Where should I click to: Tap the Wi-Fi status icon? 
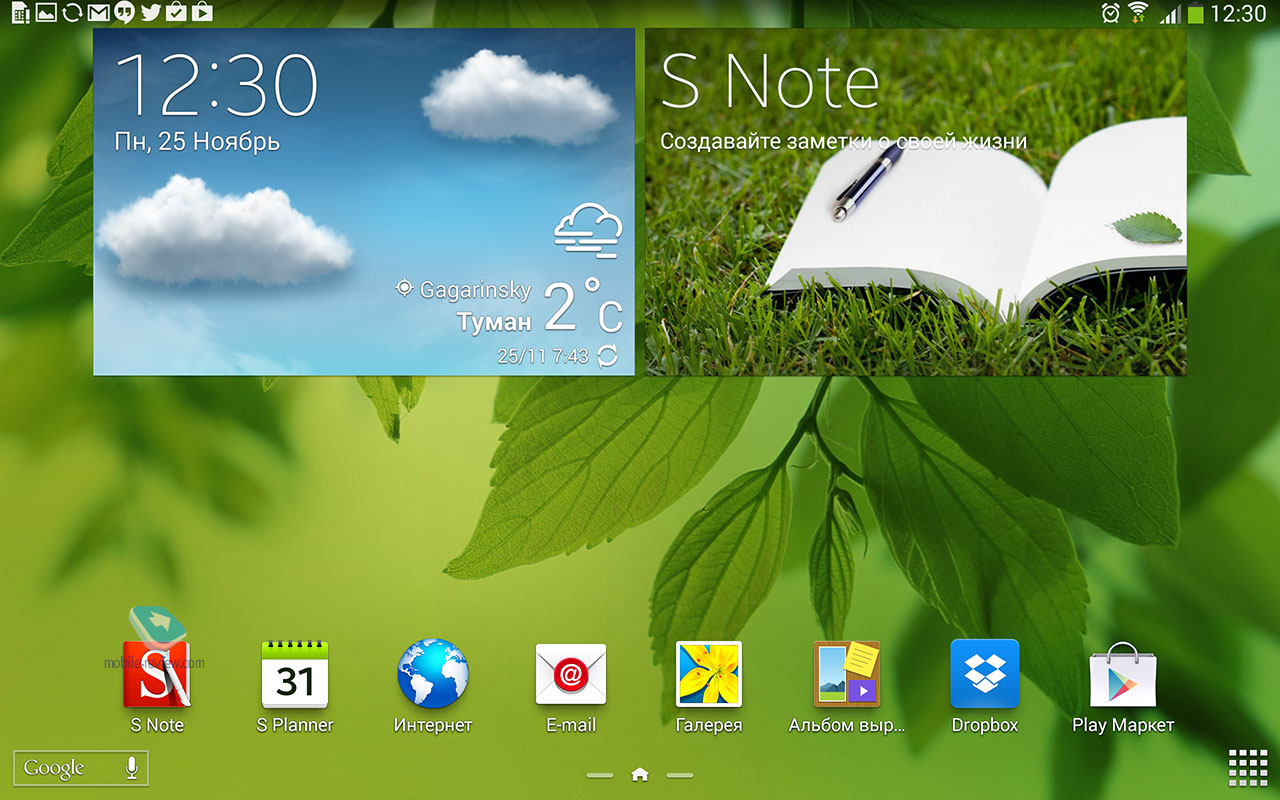pos(1138,12)
